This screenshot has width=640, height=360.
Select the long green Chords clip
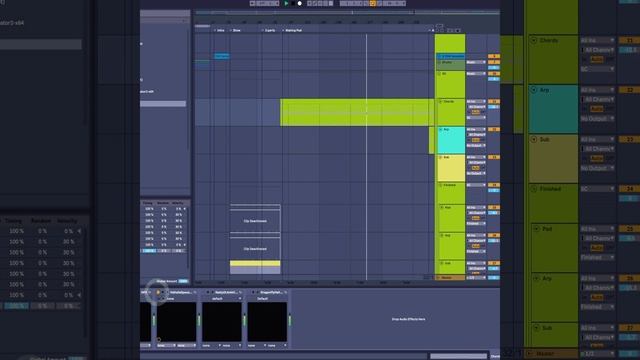pyautogui.click(x=357, y=112)
